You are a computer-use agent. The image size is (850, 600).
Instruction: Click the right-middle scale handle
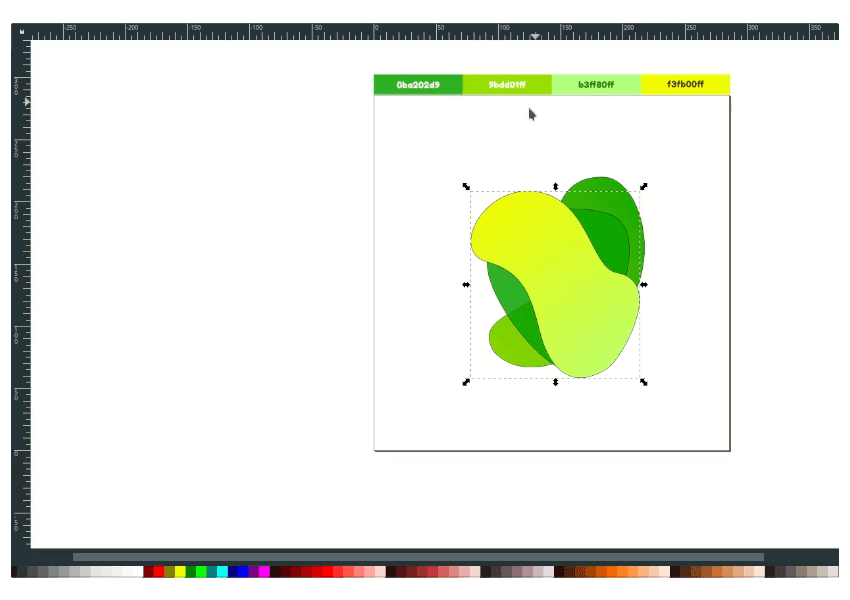coord(644,285)
